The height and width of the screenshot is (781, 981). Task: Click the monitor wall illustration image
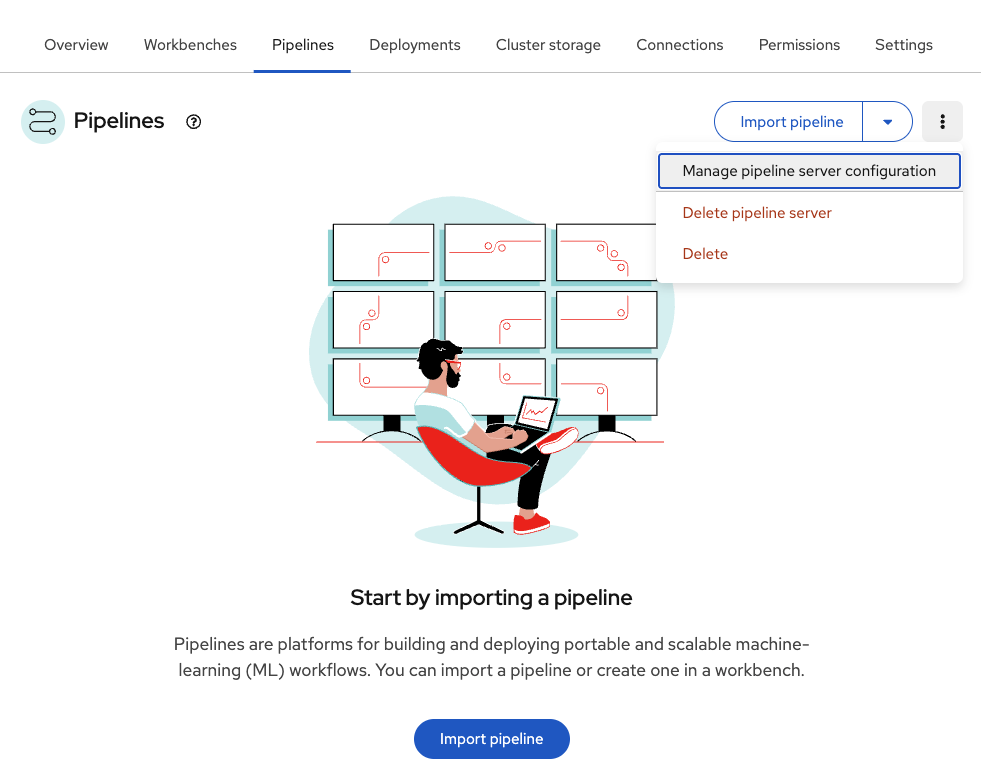click(490, 370)
